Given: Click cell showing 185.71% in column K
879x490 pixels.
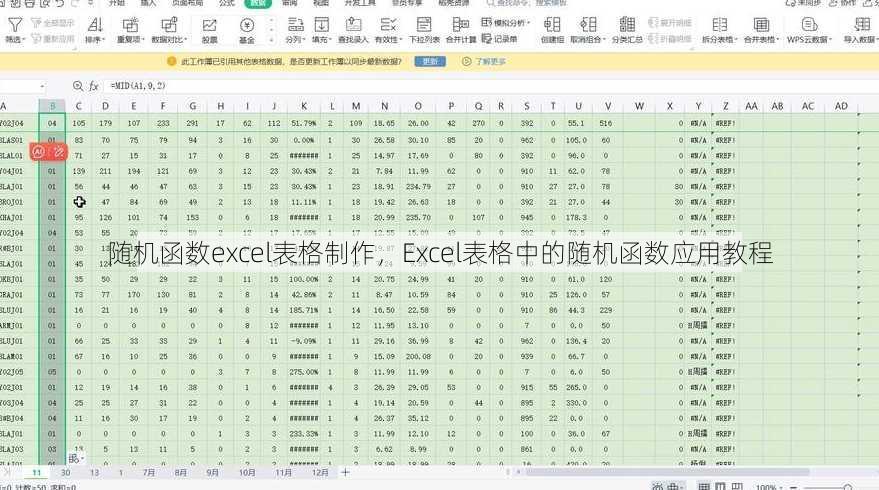Looking at the screenshot, I should coord(303,310).
